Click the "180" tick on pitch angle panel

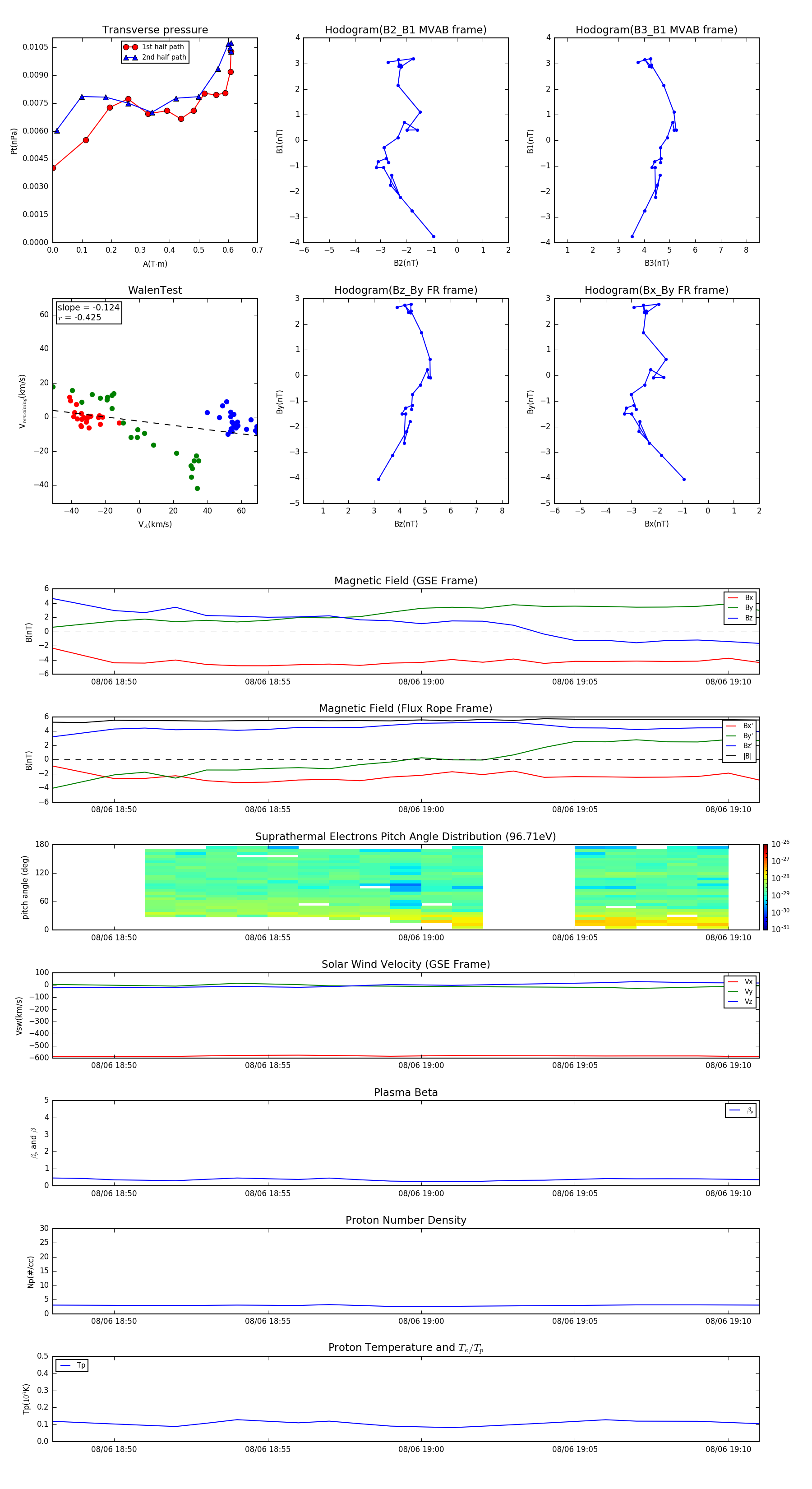pos(42,845)
